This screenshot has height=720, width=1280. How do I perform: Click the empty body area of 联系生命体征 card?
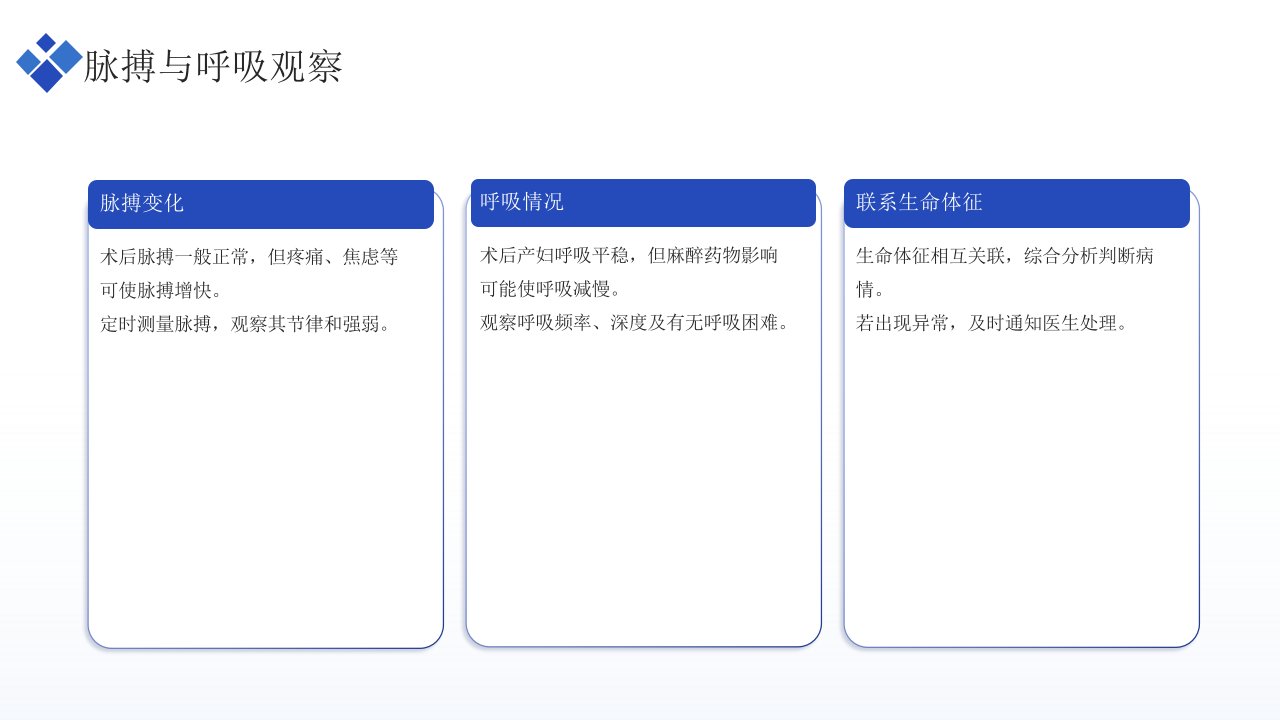coord(1021,490)
